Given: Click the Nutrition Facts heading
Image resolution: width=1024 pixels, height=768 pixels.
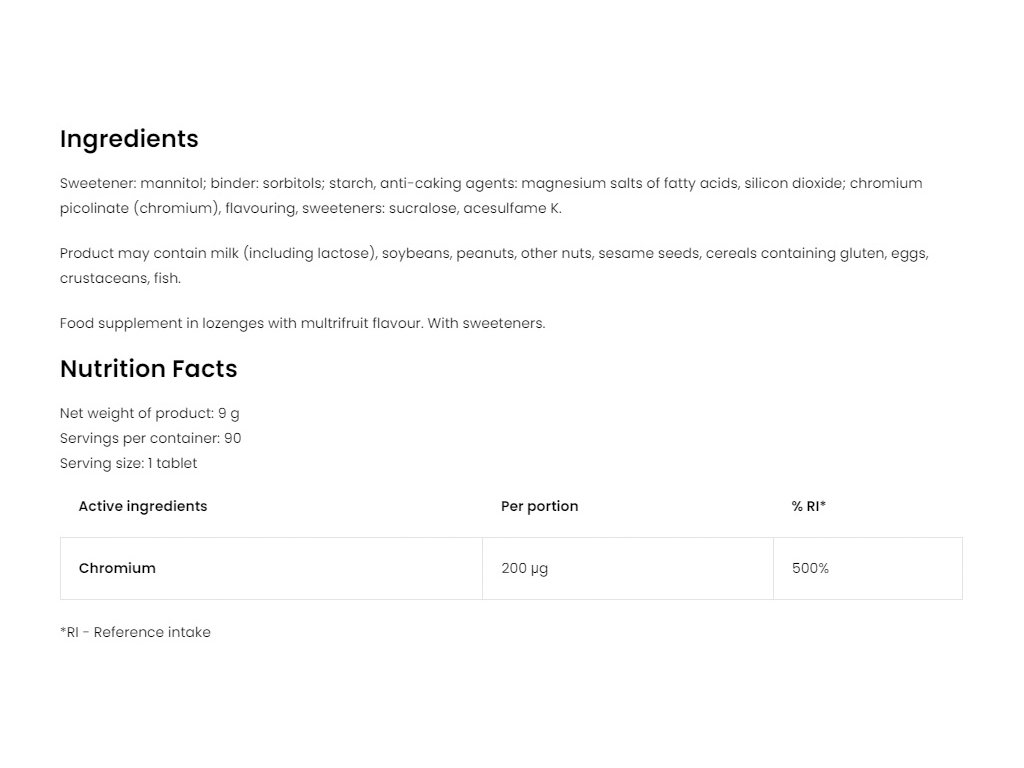Looking at the screenshot, I should (148, 369).
